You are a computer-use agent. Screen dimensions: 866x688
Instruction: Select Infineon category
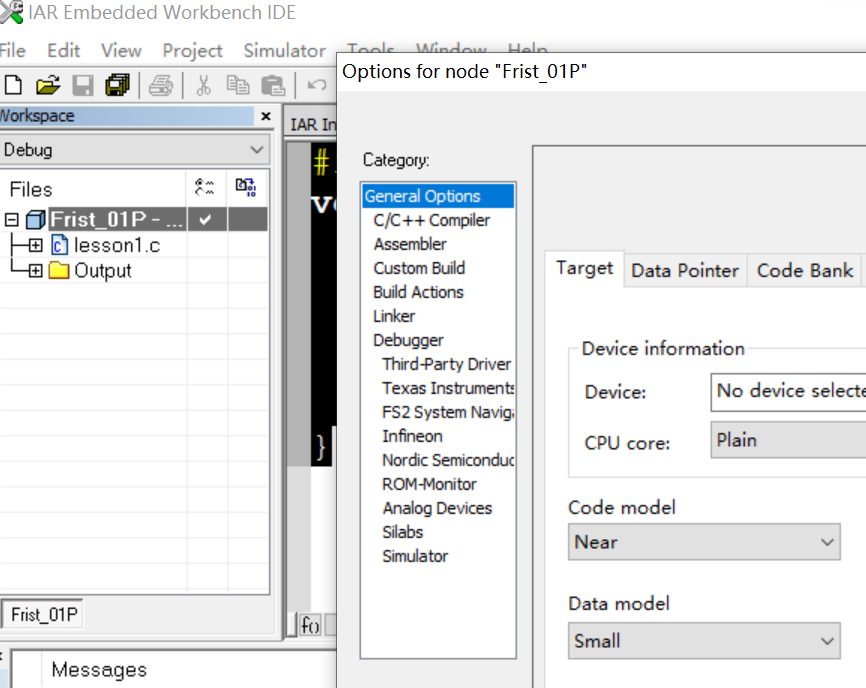[412, 436]
